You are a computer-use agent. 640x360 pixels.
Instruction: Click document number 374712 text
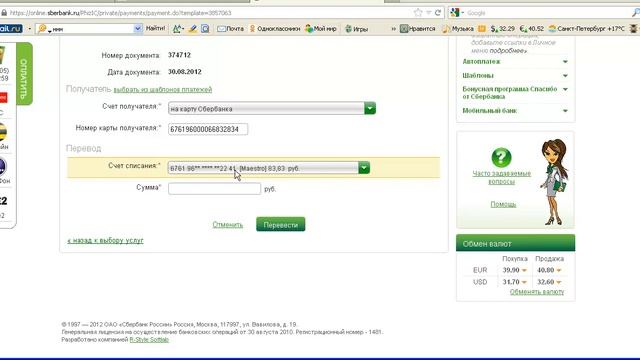pos(179,55)
